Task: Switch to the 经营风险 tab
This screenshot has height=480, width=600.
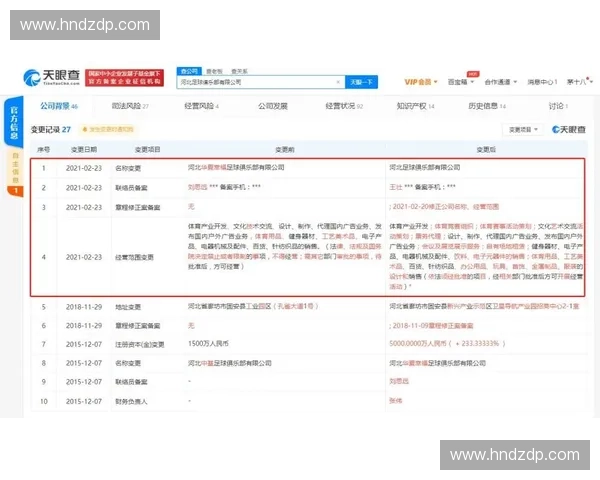Action: click(201, 106)
